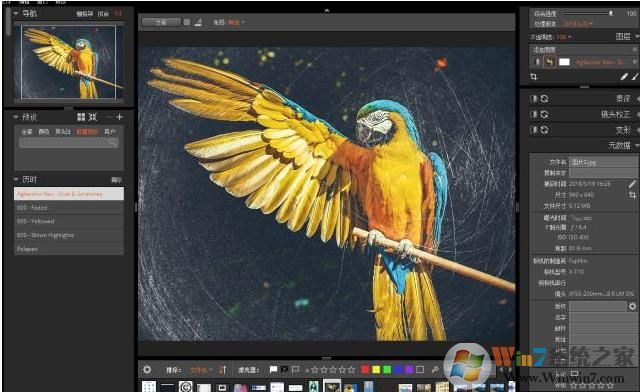
Task: Open filmstrip settings gear icon
Action: (147, 370)
